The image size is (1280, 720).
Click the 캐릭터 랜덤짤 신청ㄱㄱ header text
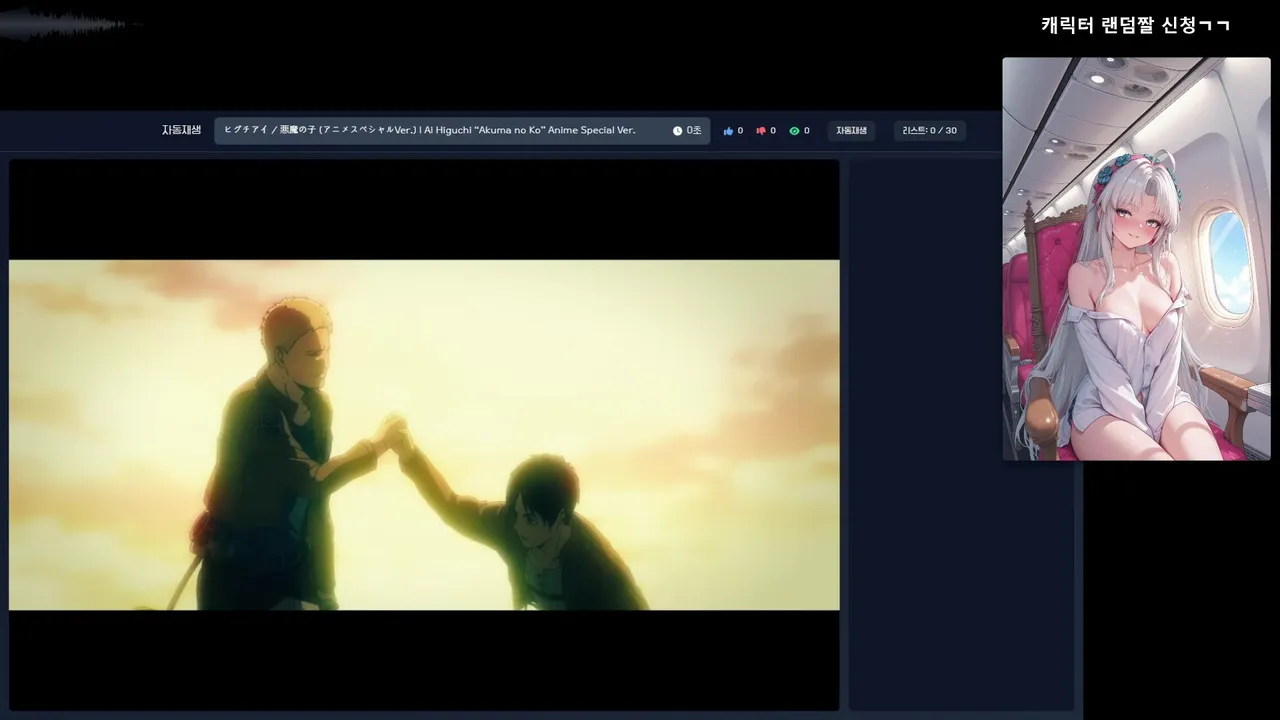[1135, 26]
